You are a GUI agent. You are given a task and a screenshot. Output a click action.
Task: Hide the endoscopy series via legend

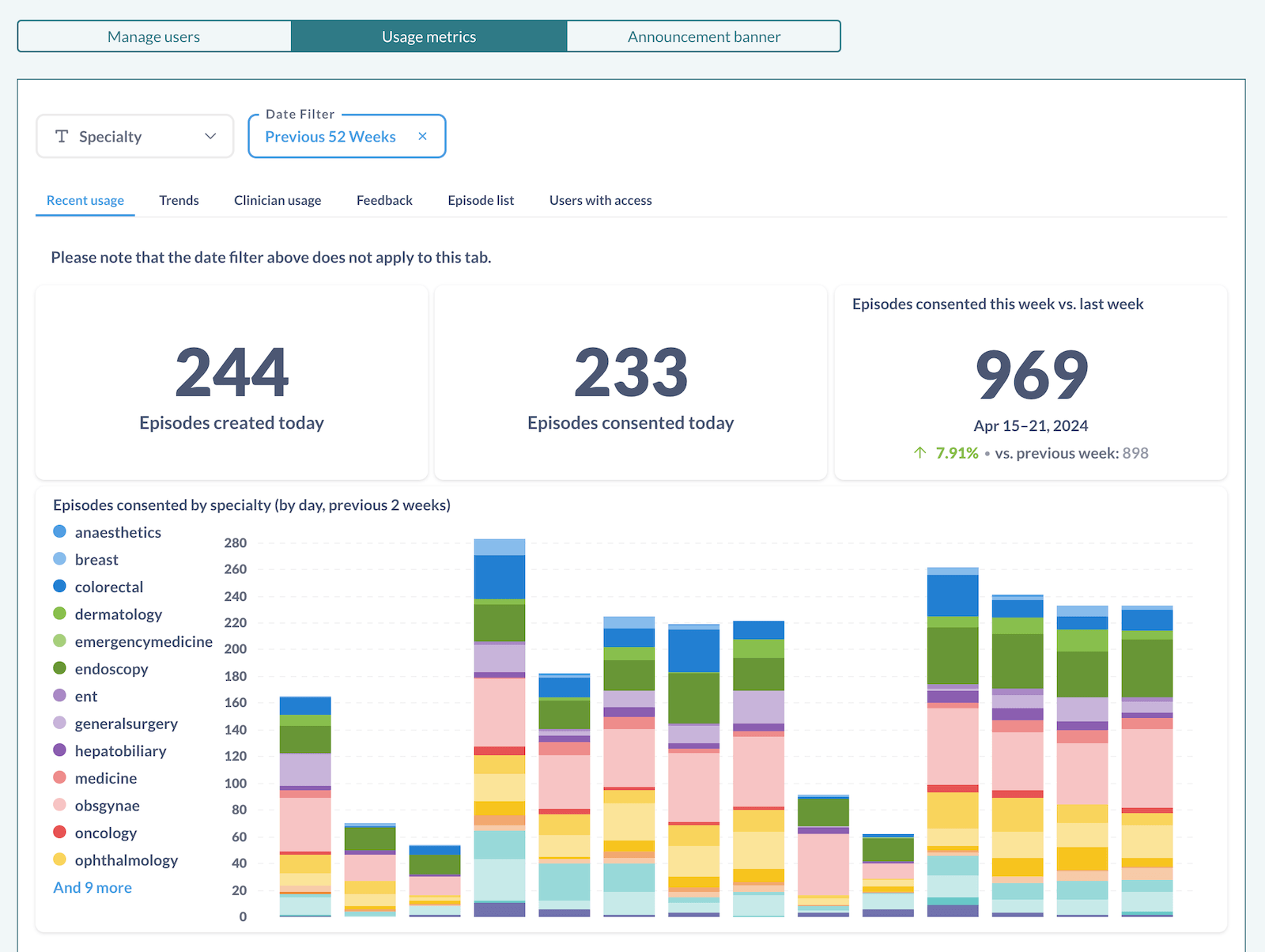(x=59, y=668)
